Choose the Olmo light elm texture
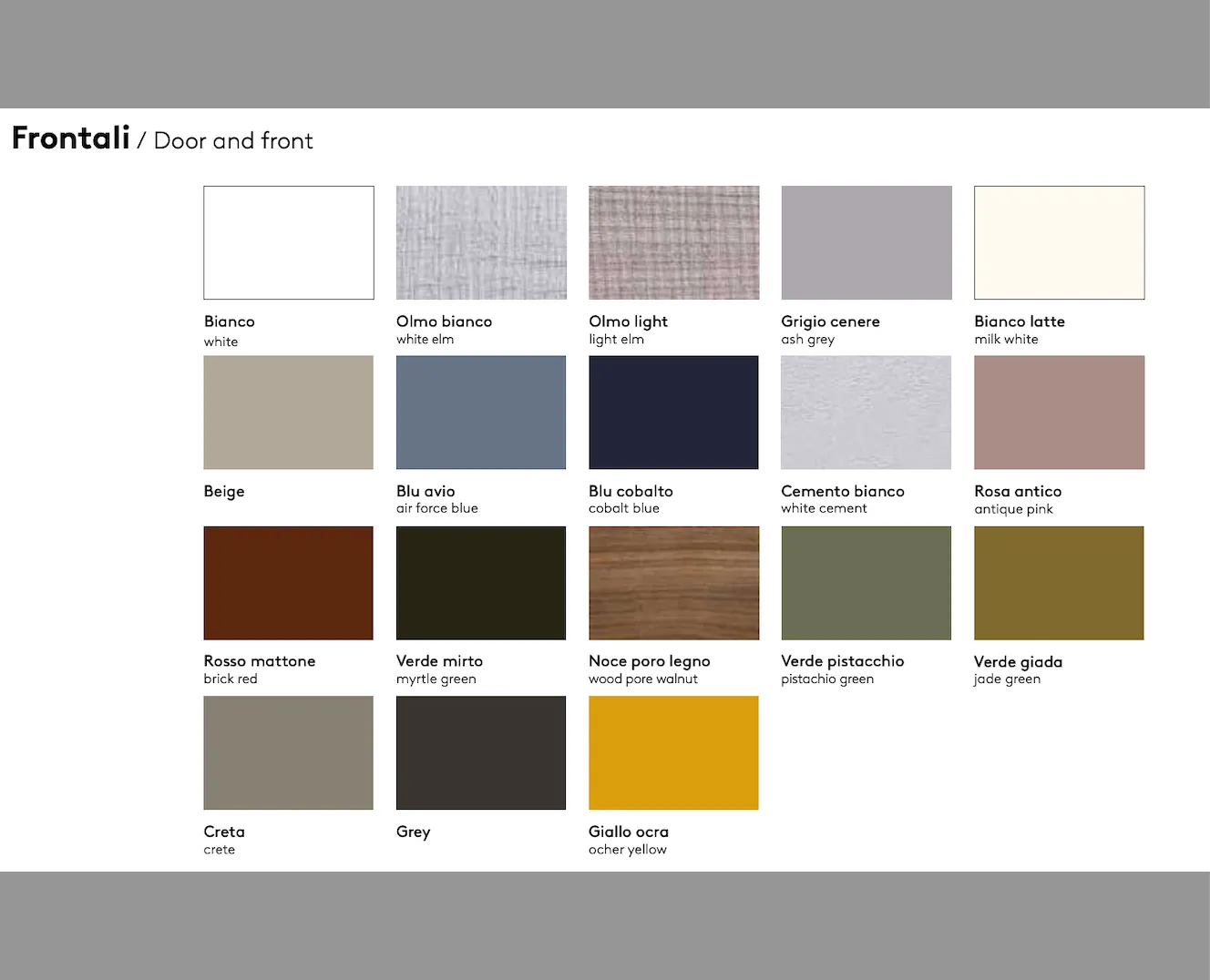Screen dimensions: 1210x980 pos(673,242)
